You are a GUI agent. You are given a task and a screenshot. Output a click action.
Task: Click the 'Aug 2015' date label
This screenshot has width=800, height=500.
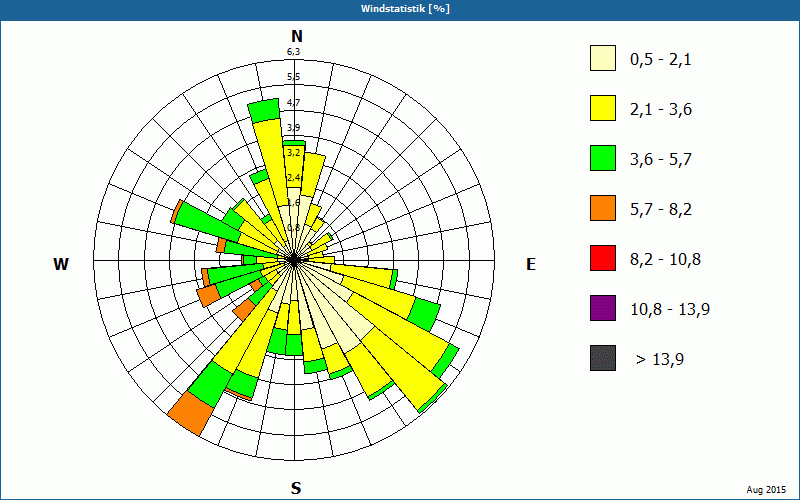coord(766,490)
